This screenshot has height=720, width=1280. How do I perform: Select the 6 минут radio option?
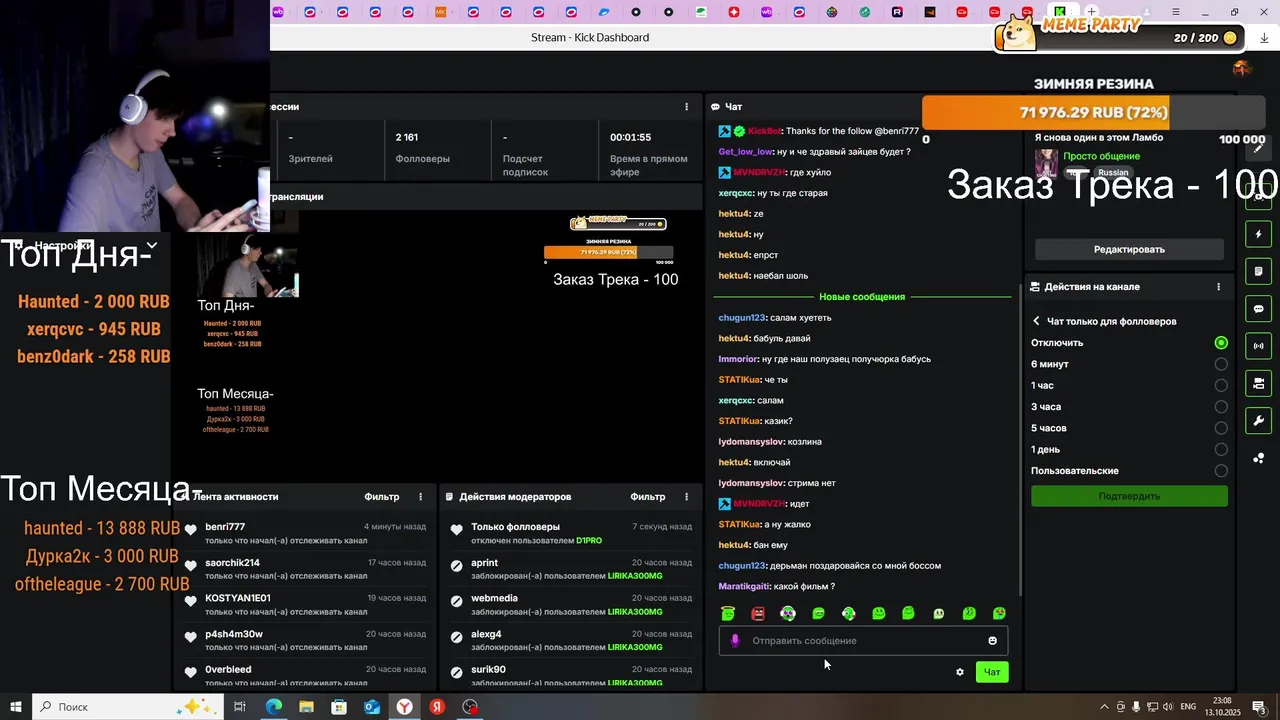(x=1221, y=364)
